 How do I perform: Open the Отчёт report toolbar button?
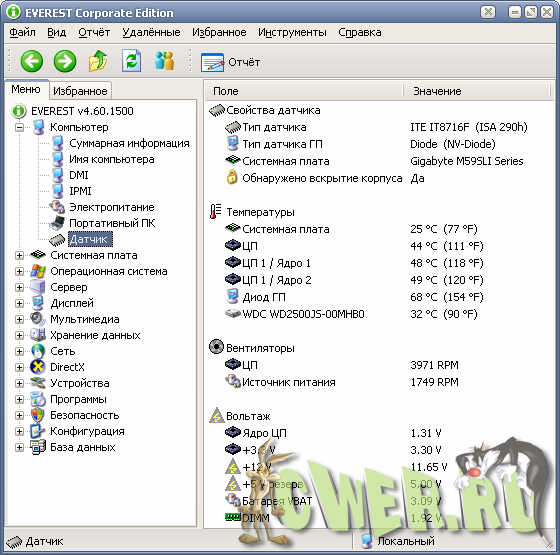click(x=230, y=62)
